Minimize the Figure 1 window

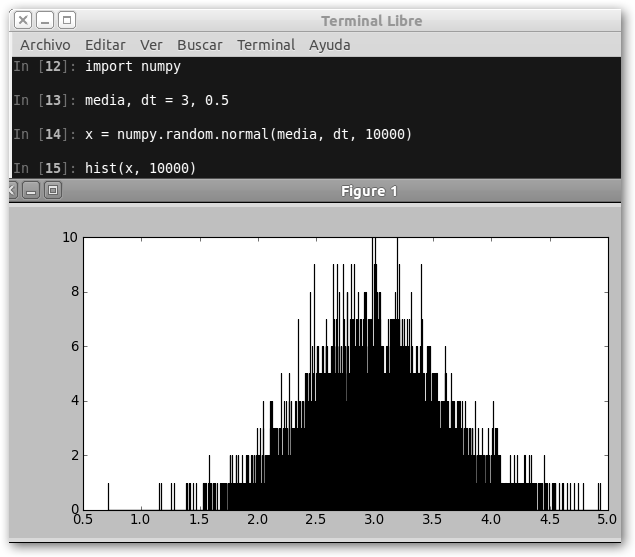[x=31, y=190]
